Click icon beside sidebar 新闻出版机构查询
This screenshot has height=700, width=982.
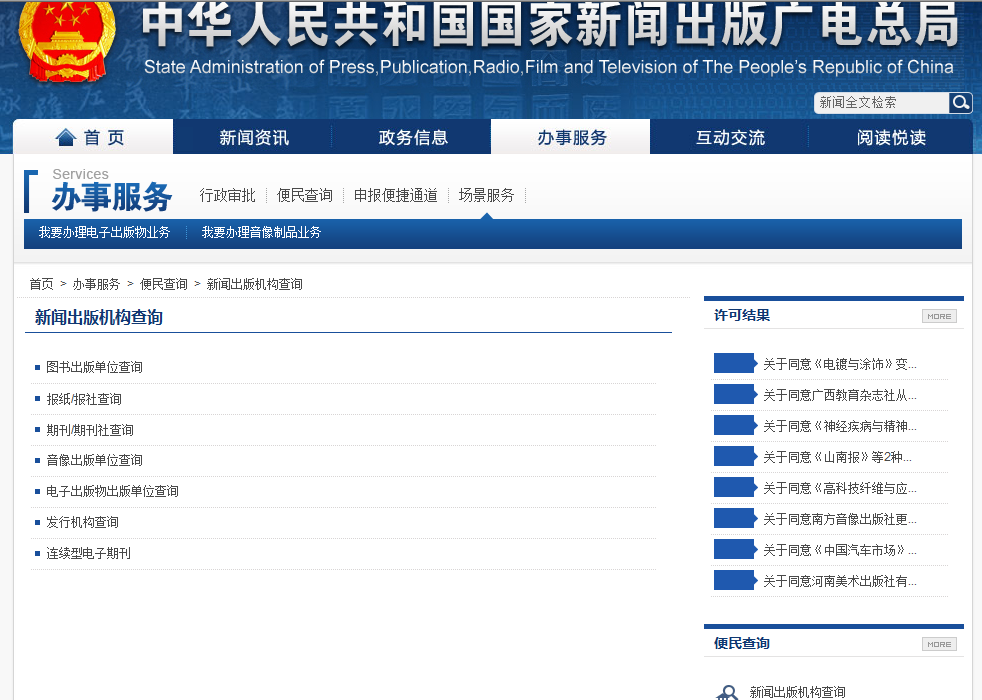click(727, 692)
